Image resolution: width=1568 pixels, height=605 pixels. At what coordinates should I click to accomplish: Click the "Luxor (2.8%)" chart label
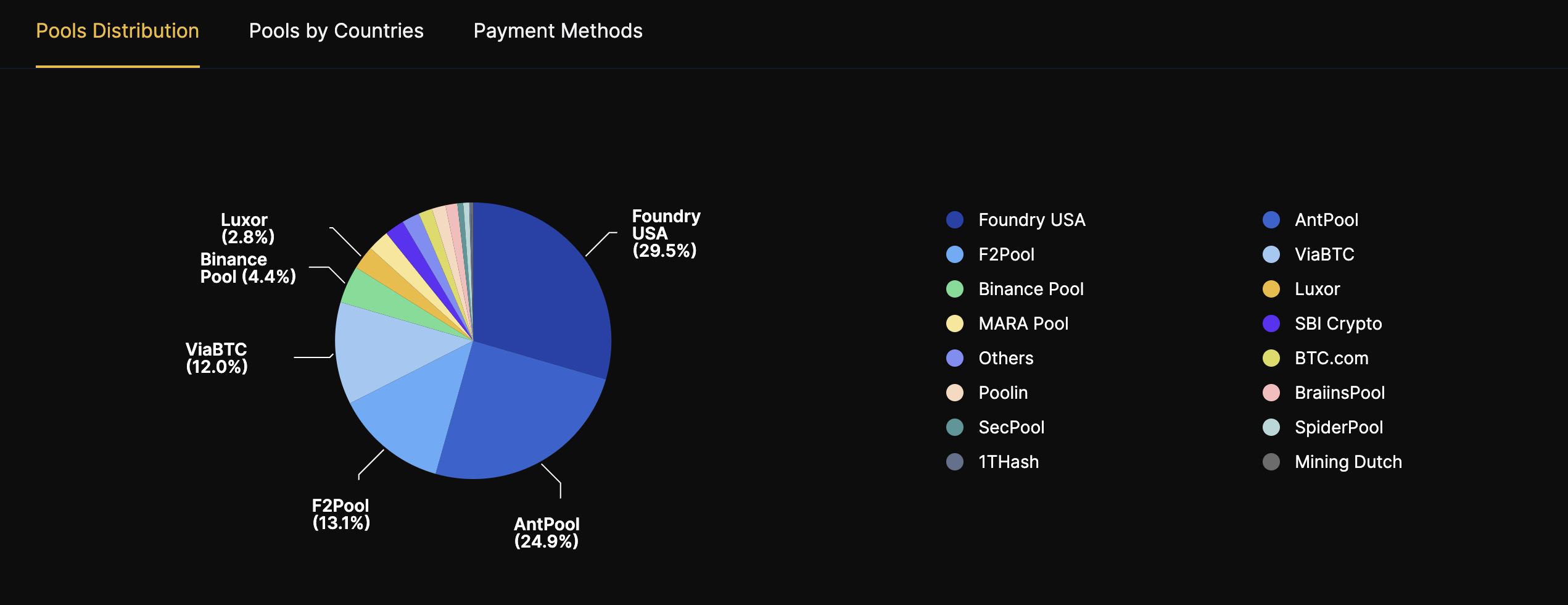(247, 228)
